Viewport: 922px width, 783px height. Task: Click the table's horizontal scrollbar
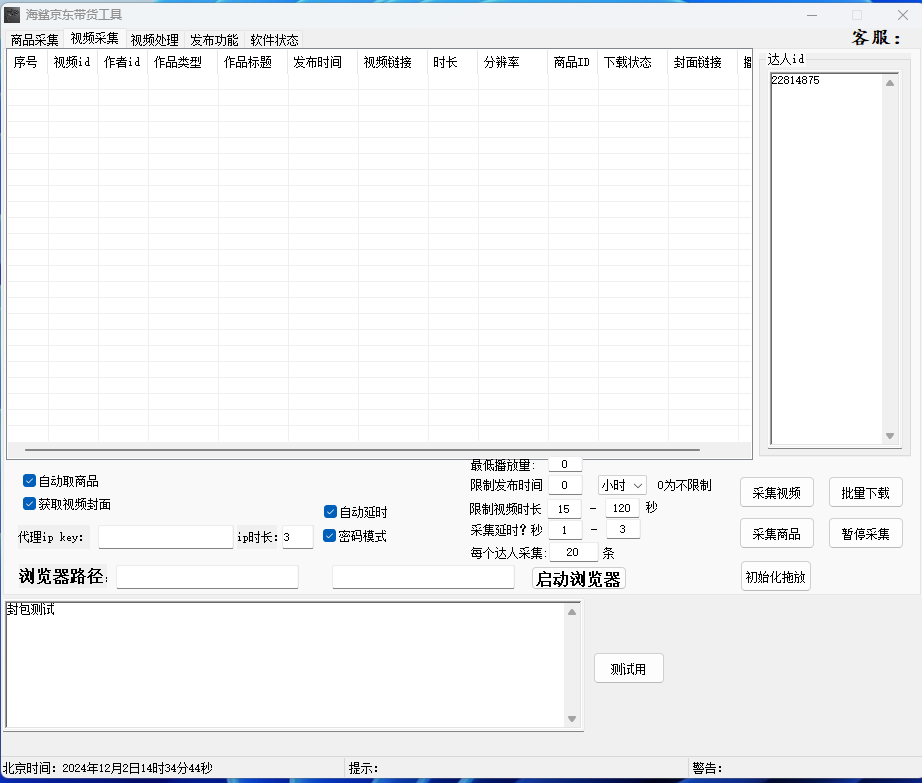click(378, 451)
